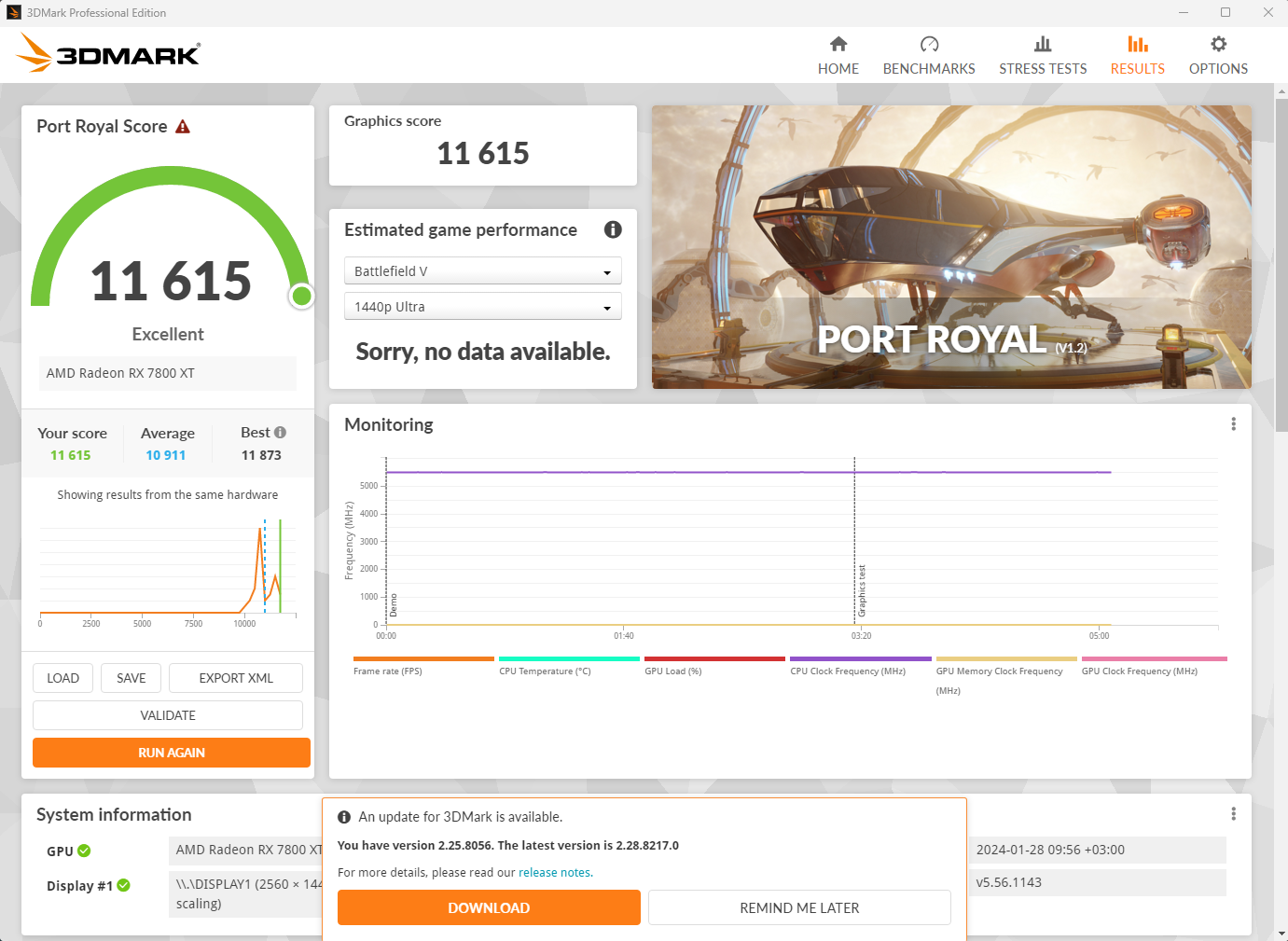Download the 3DMark update
This screenshot has height=941, width=1288.
(x=489, y=907)
